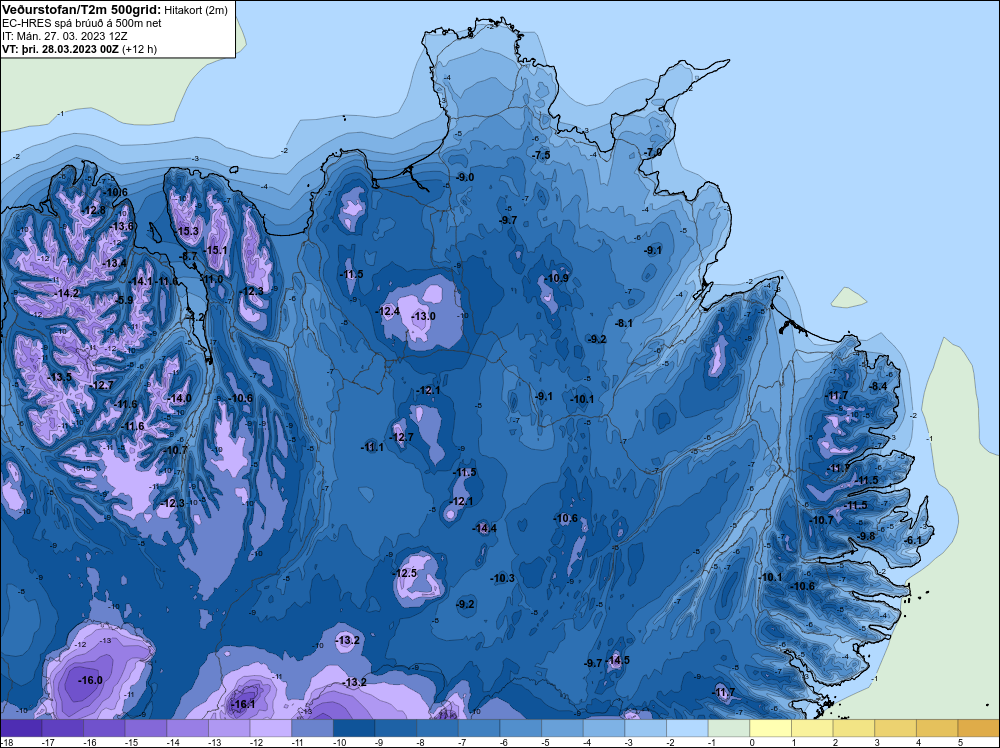Image resolution: width=1000 pixels, height=748 pixels.
Task: Click the -11.1 temperature value
Action: click(372, 448)
